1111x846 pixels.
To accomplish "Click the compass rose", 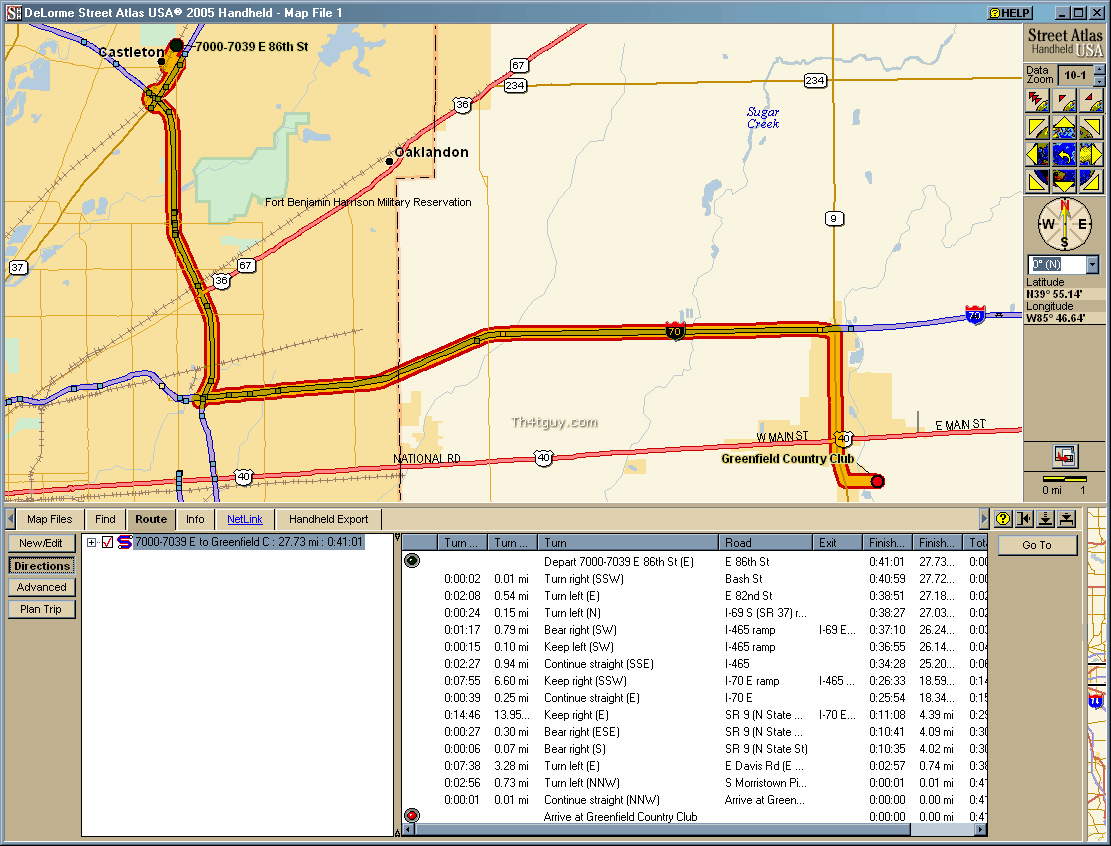I will [1064, 225].
